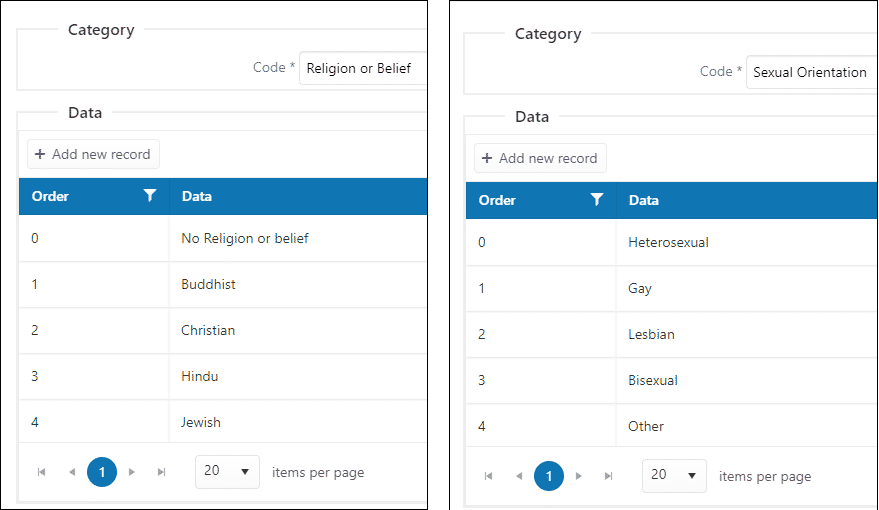
Task: Add new record to Sexual Orientation data
Action: tap(540, 158)
